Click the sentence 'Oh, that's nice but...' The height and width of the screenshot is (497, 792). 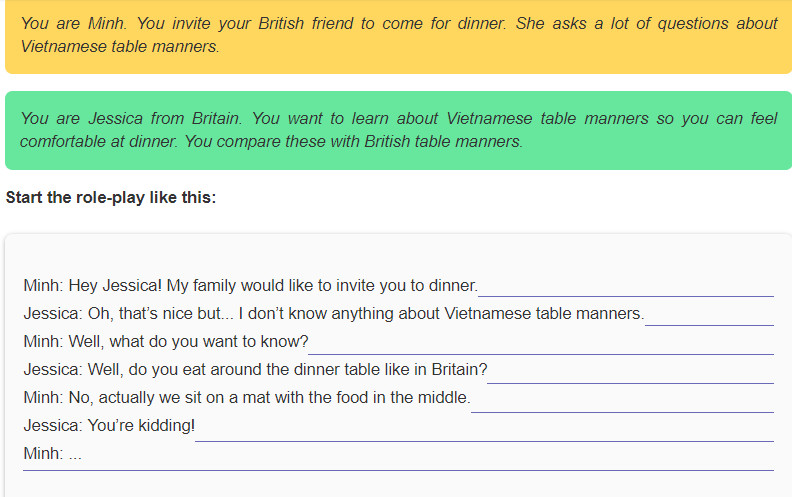click(x=161, y=314)
